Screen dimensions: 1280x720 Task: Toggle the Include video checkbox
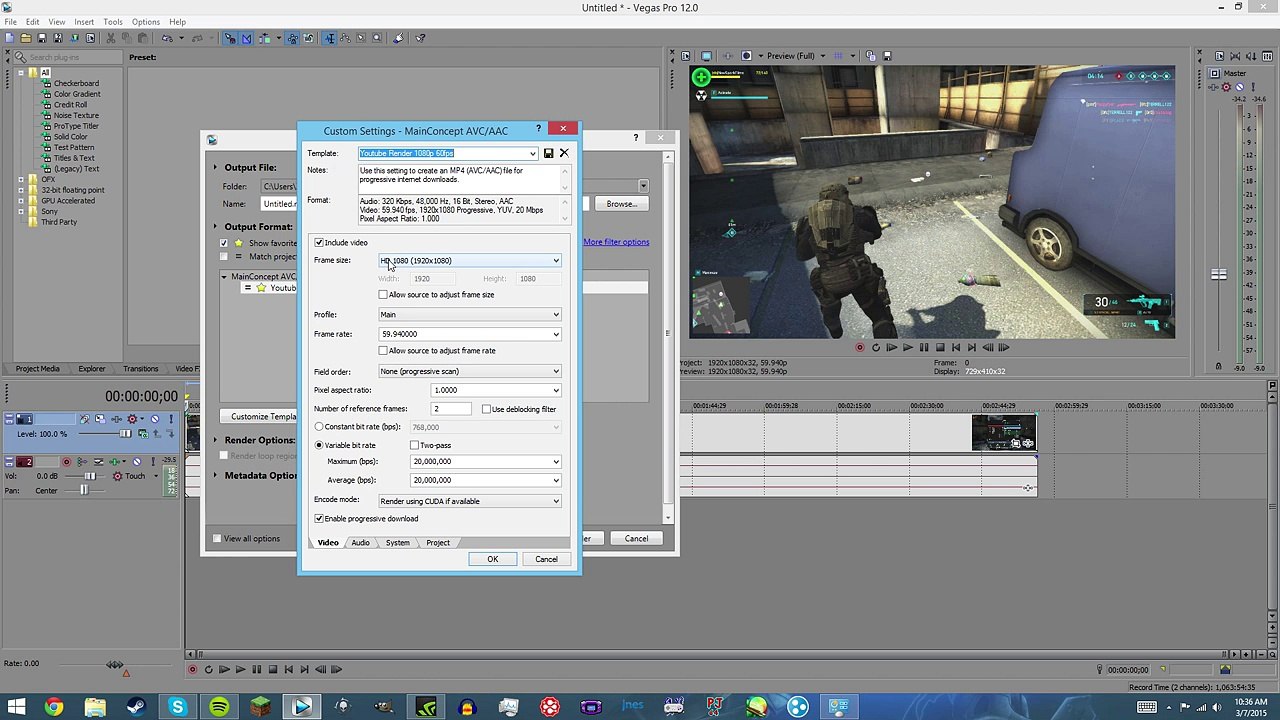coord(319,243)
